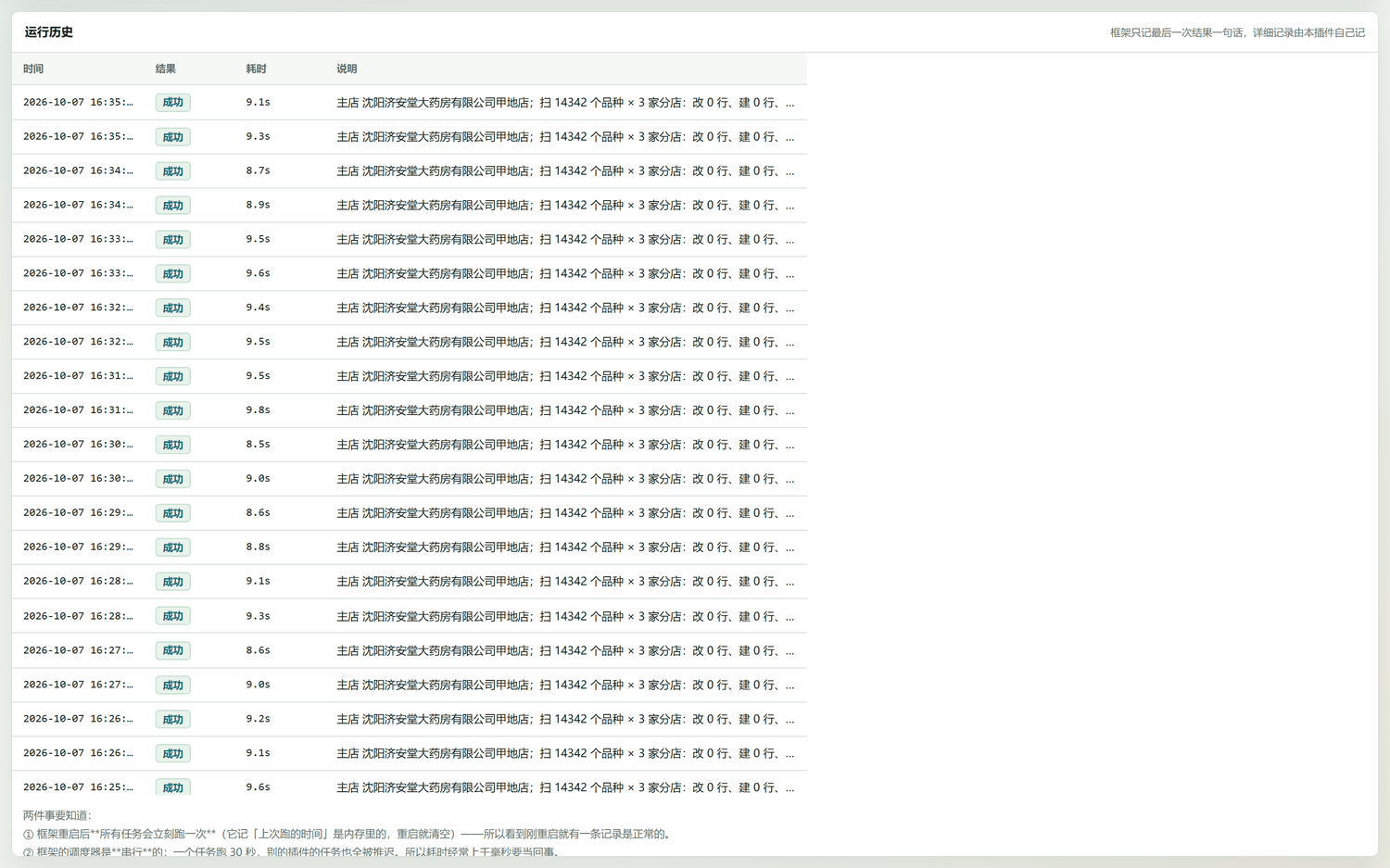Image resolution: width=1390 pixels, height=868 pixels.
Task: Click the 结果 column header
Action: pyautogui.click(x=166, y=69)
